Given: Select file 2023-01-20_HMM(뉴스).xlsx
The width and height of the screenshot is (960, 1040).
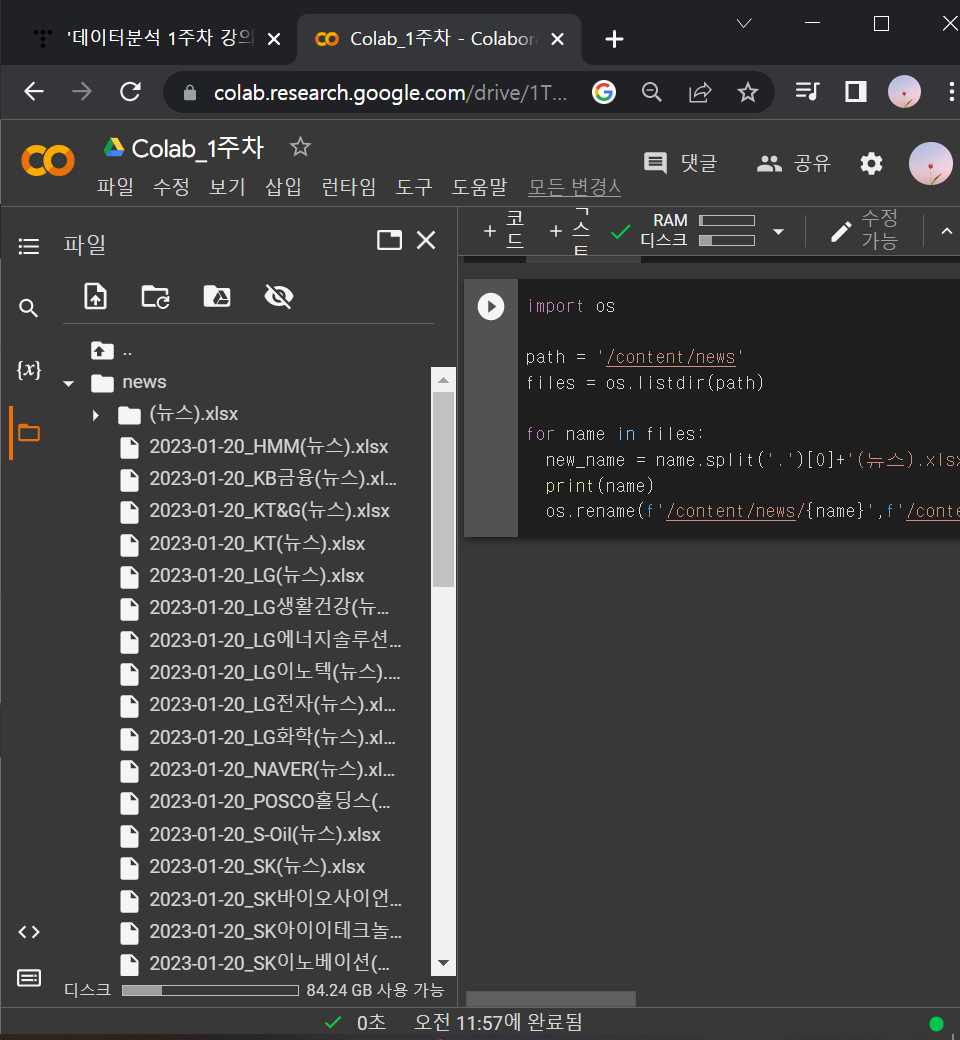Looking at the screenshot, I should 269,446.
